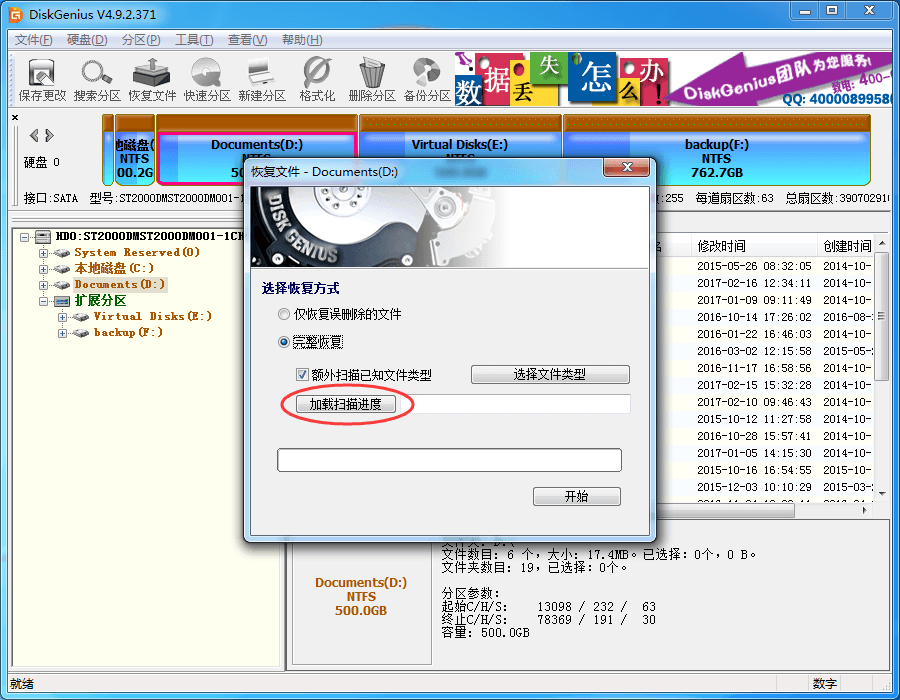Click the backup (F:) tree drive icon
Image resolution: width=900 pixels, height=700 pixels.
coord(81,333)
